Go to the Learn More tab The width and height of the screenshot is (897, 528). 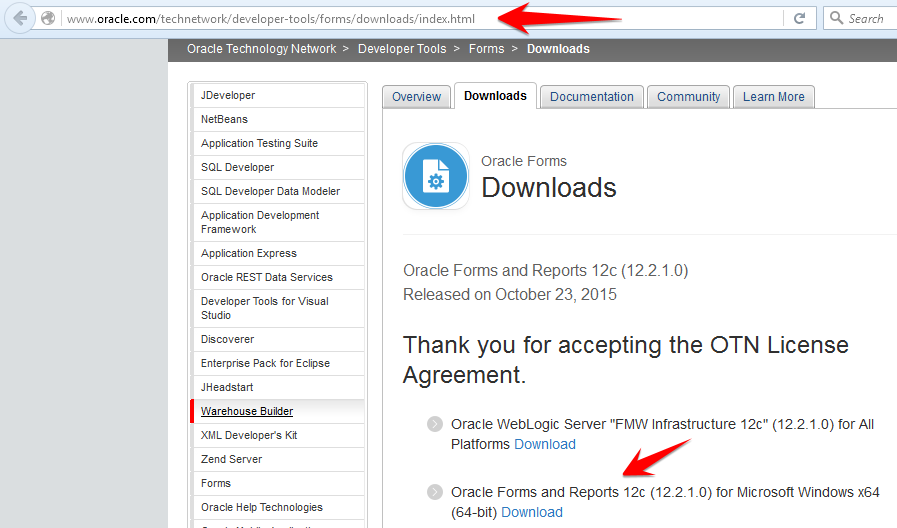(x=773, y=97)
